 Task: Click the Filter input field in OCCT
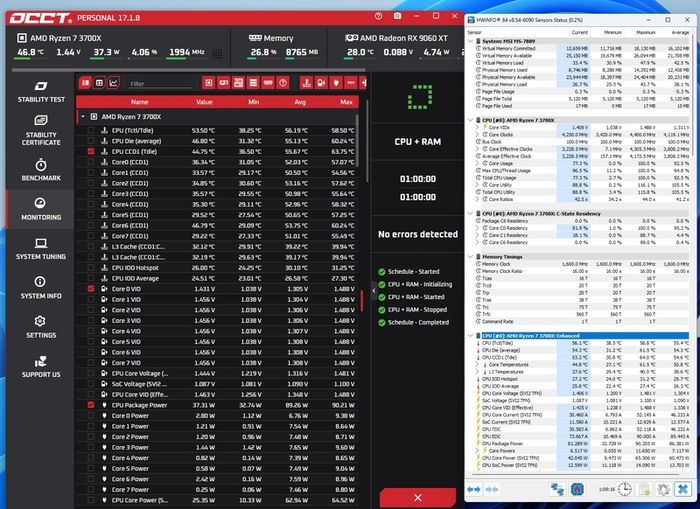[x=161, y=83]
